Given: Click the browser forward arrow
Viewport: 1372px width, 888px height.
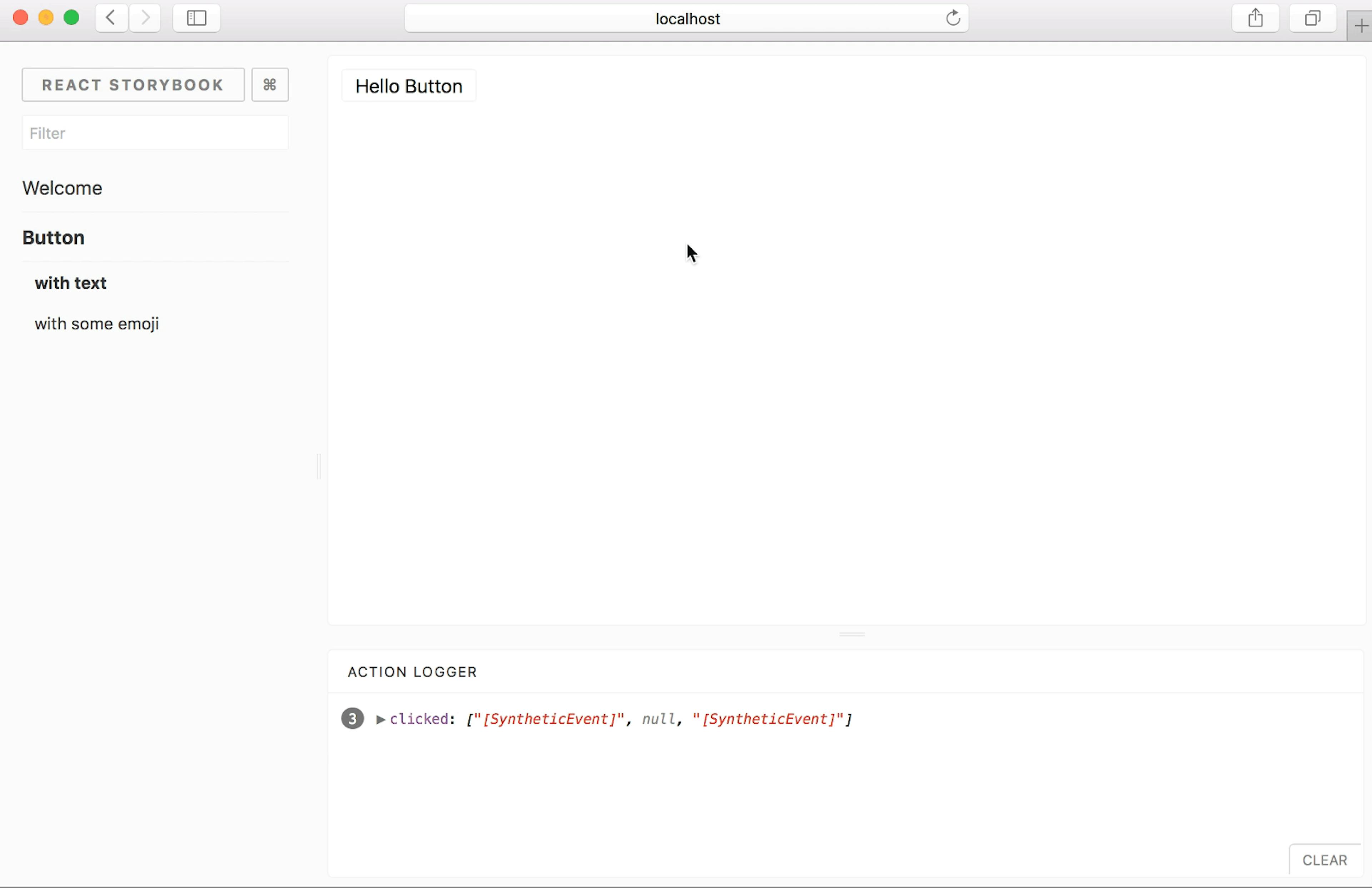Looking at the screenshot, I should pos(145,19).
